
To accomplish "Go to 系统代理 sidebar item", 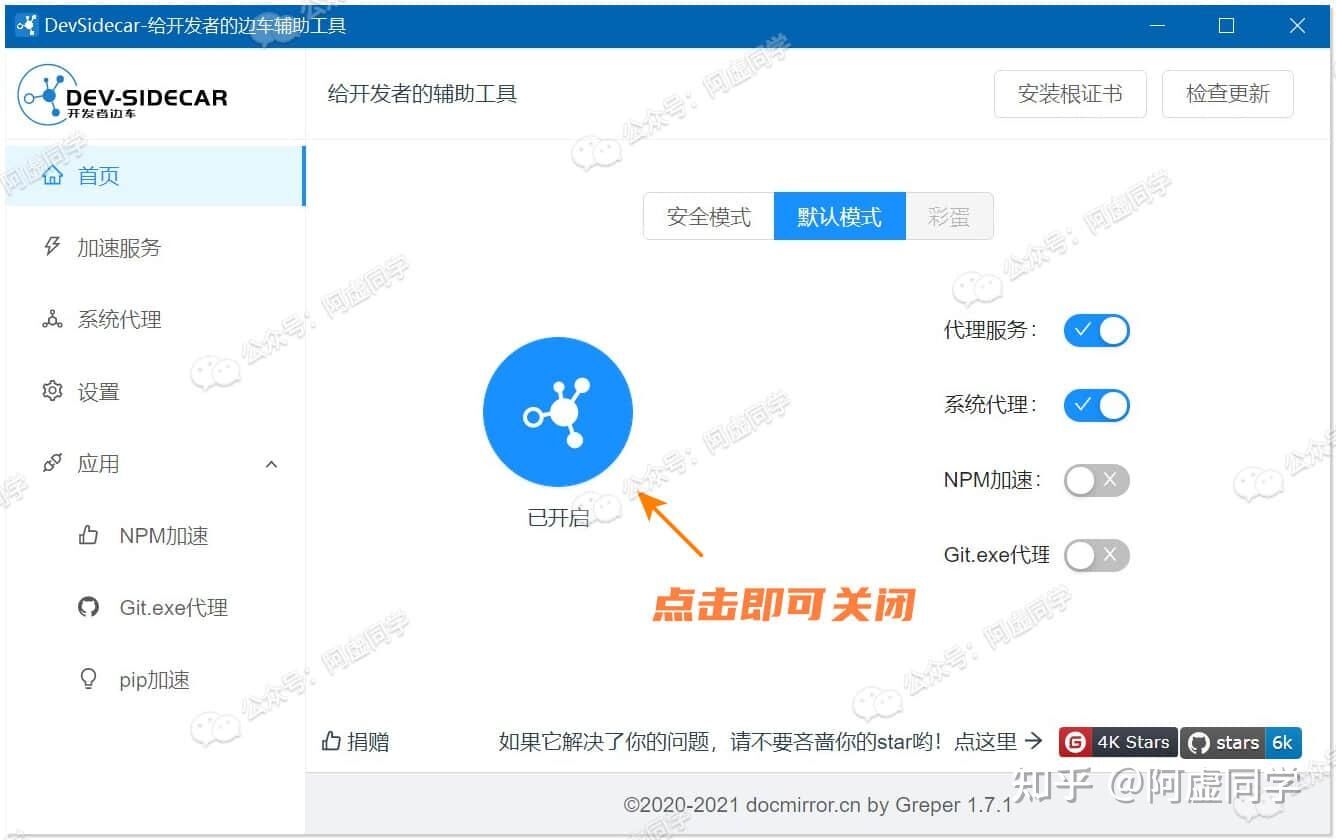I will [118, 320].
